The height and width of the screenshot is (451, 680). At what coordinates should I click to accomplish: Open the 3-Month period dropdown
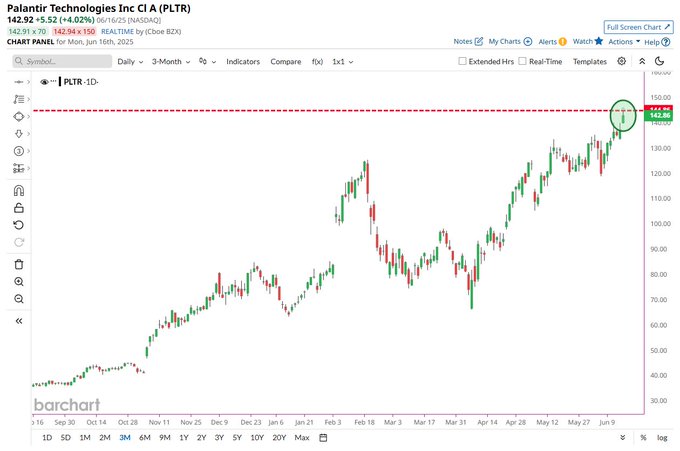(x=171, y=62)
